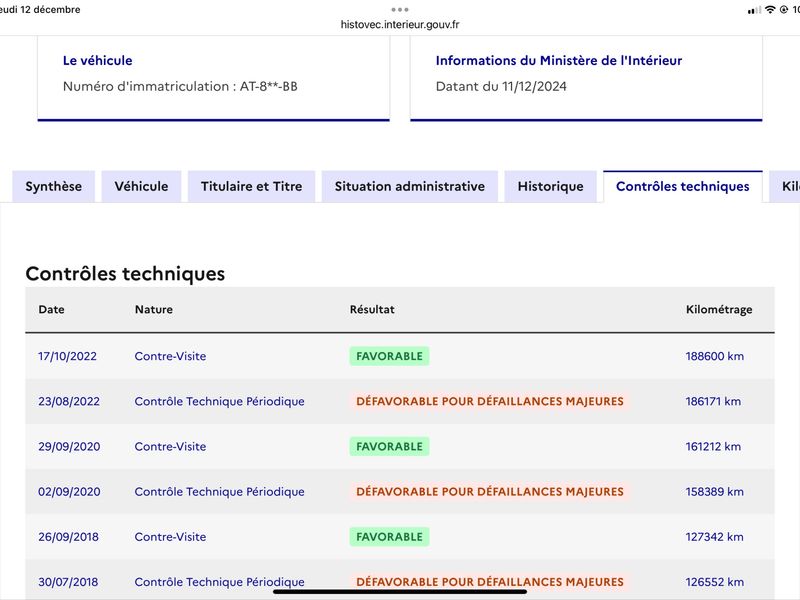Select the Contrôles techniques tab
Image resolution: width=800 pixels, height=600 pixels.
683,186
